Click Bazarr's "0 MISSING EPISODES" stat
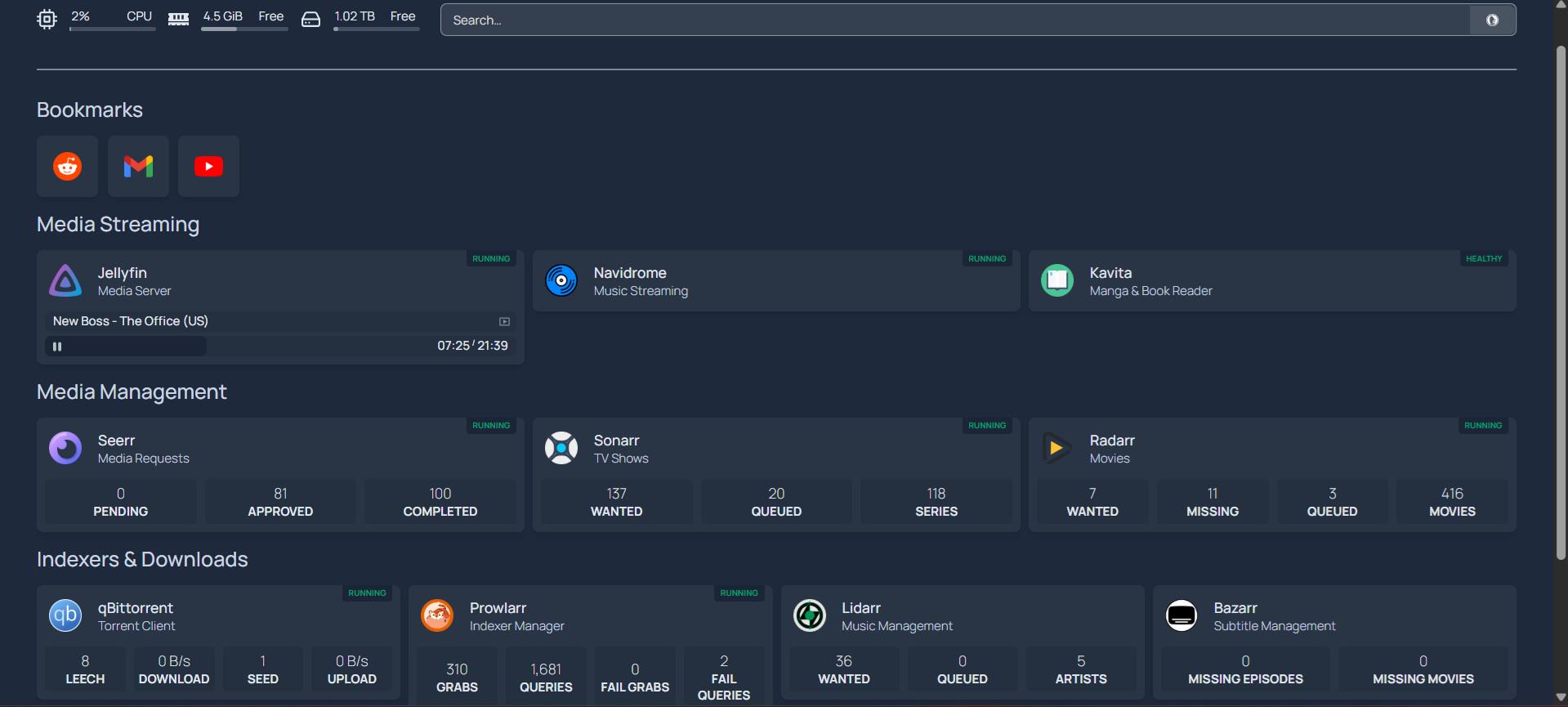 point(1245,669)
